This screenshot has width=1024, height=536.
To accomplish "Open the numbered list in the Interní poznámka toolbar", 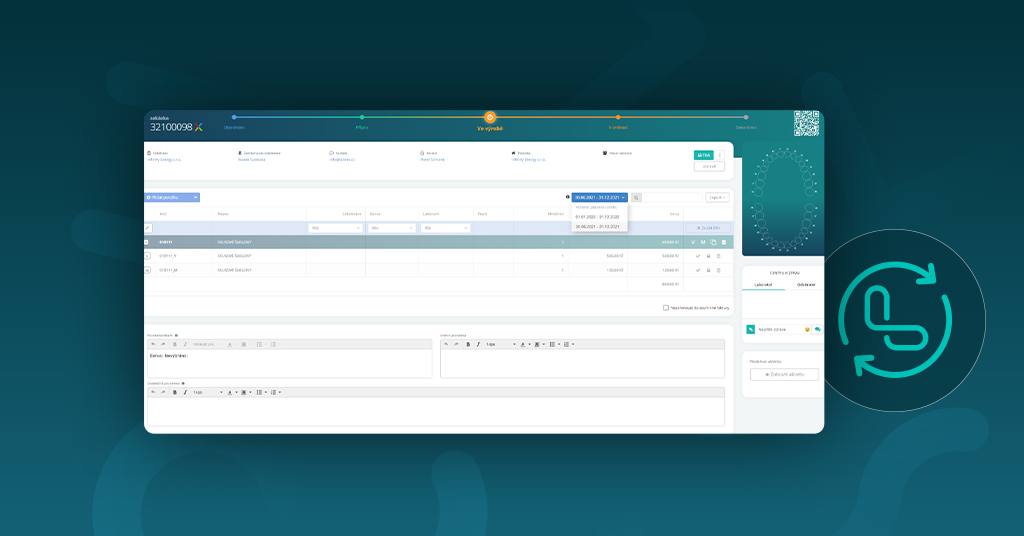I will click(568, 344).
